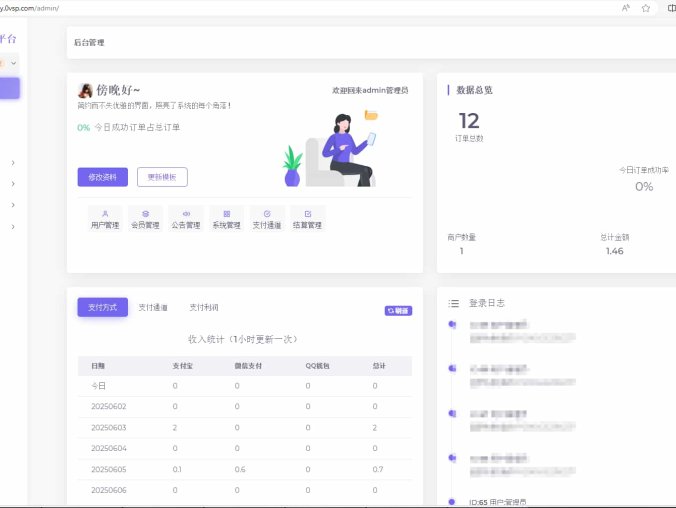This screenshot has height=508, width=676.
Task: Click the 商户数量 label
Action: pyautogui.click(x=462, y=237)
